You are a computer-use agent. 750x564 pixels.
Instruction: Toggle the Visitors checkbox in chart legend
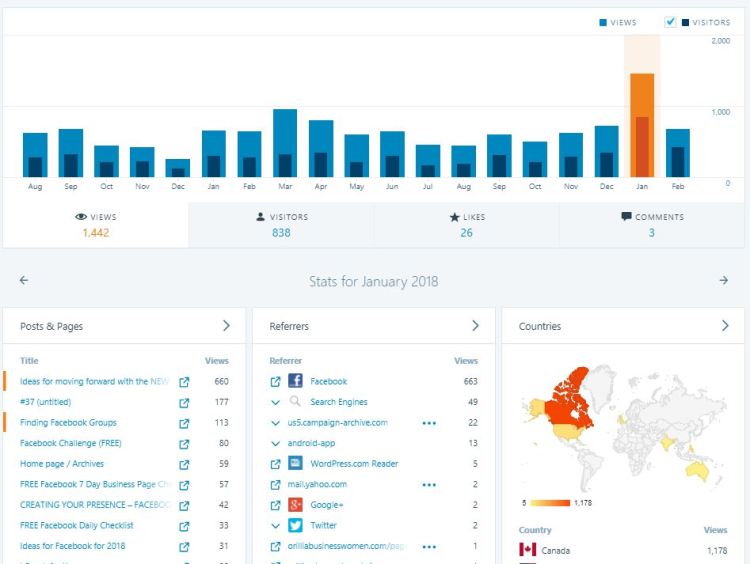(670, 22)
